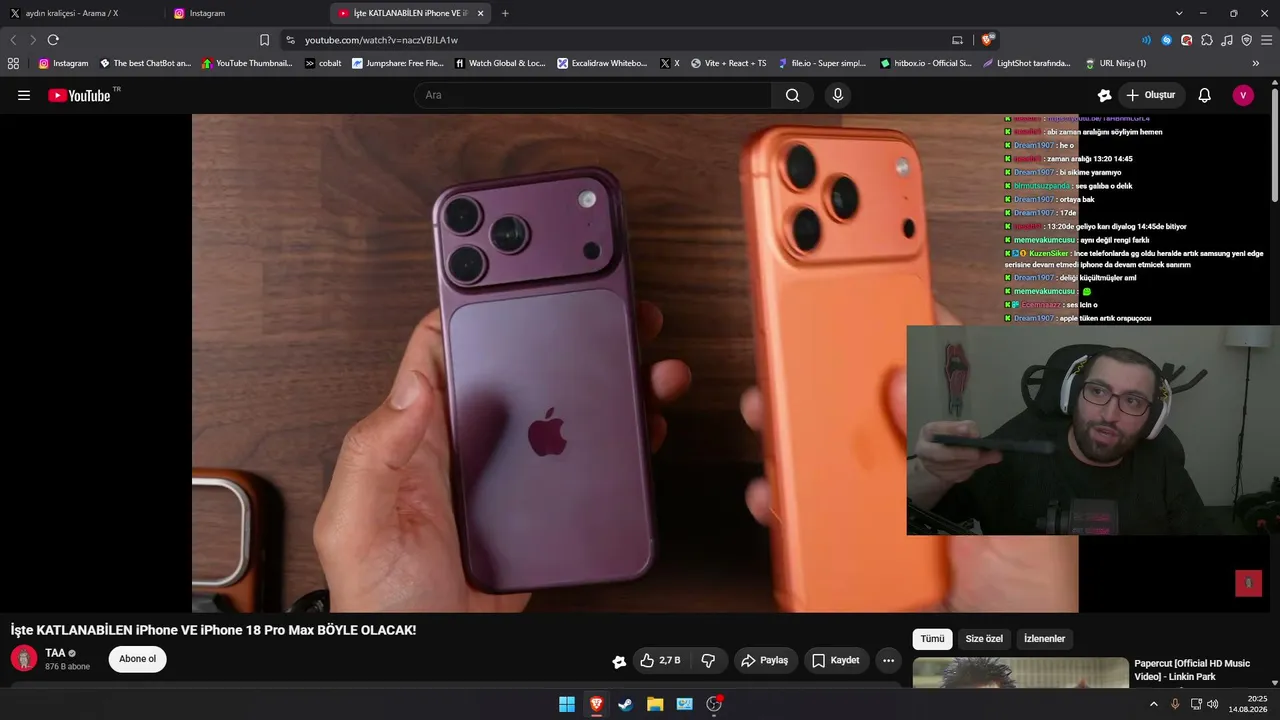Open the Vite + React + TS bookmark
This screenshot has height=720, width=1280.
coord(728,63)
